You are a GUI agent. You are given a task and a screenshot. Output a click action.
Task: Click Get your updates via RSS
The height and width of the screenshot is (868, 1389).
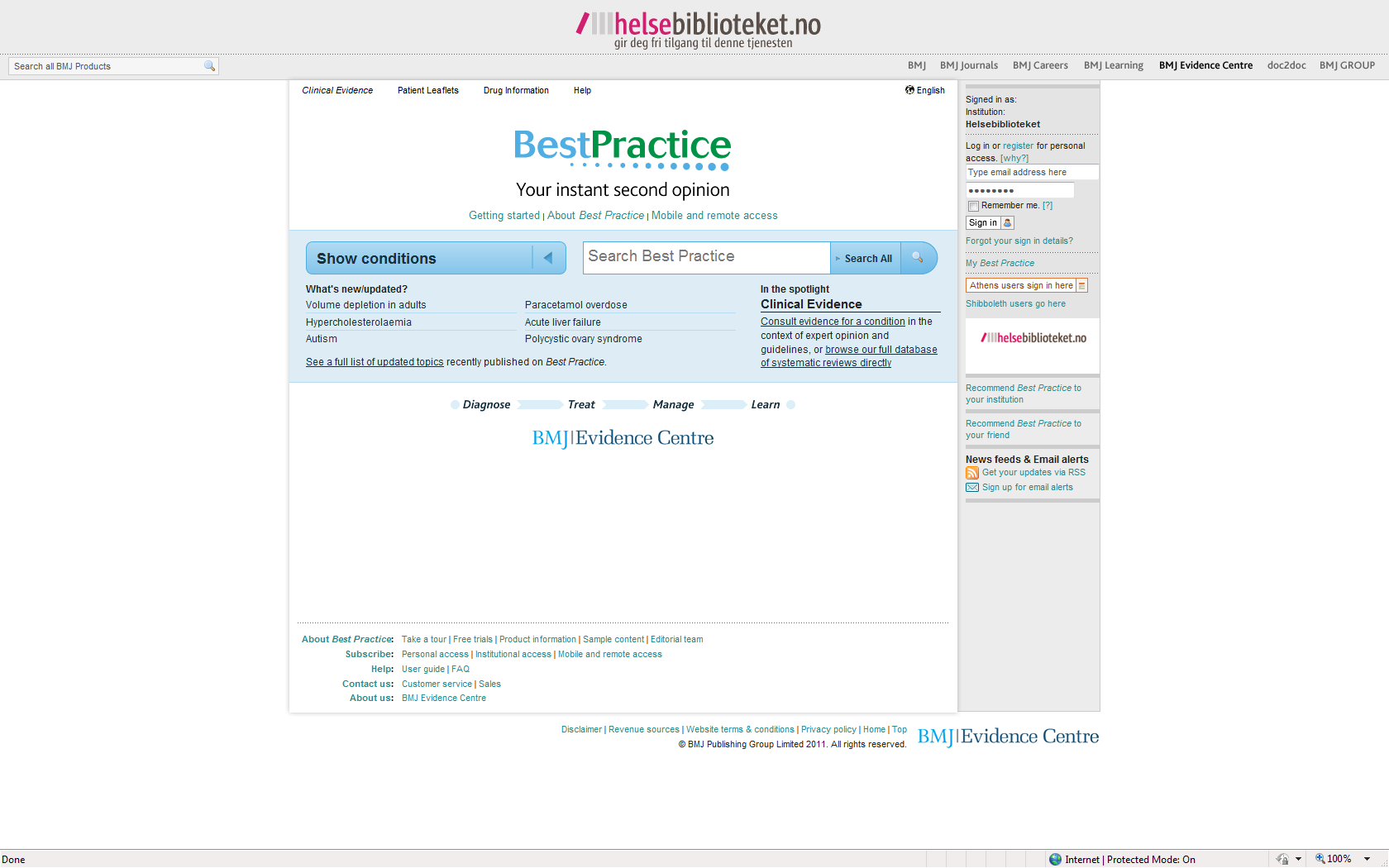pos(1033,473)
